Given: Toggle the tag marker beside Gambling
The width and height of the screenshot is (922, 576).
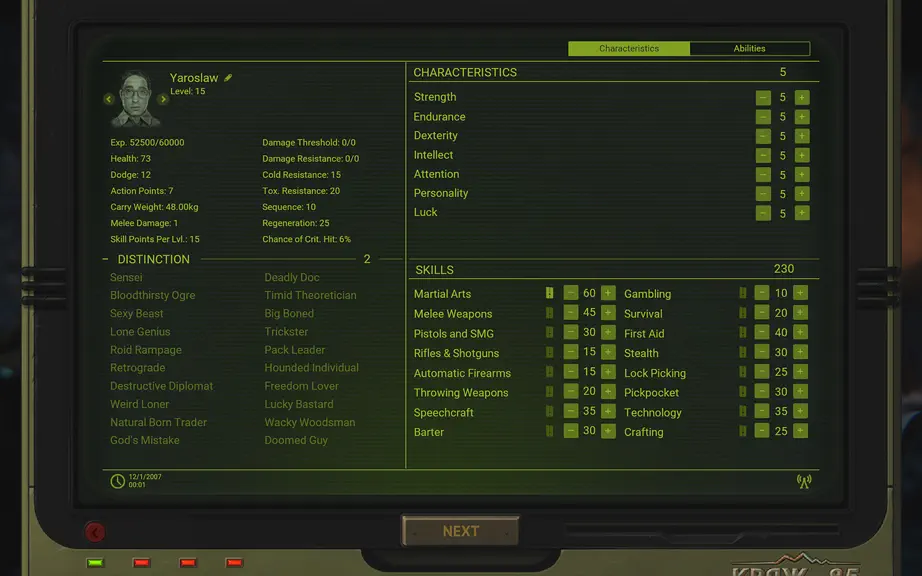Looking at the screenshot, I should pyautogui.click(x=743, y=293).
